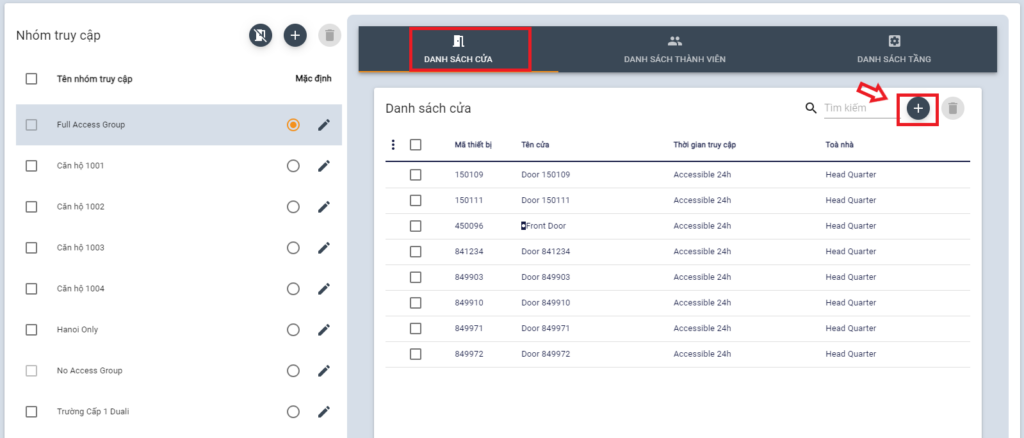Click the Tìm kiếm search field
Image resolution: width=1024 pixels, height=438 pixels.
tap(858, 108)
